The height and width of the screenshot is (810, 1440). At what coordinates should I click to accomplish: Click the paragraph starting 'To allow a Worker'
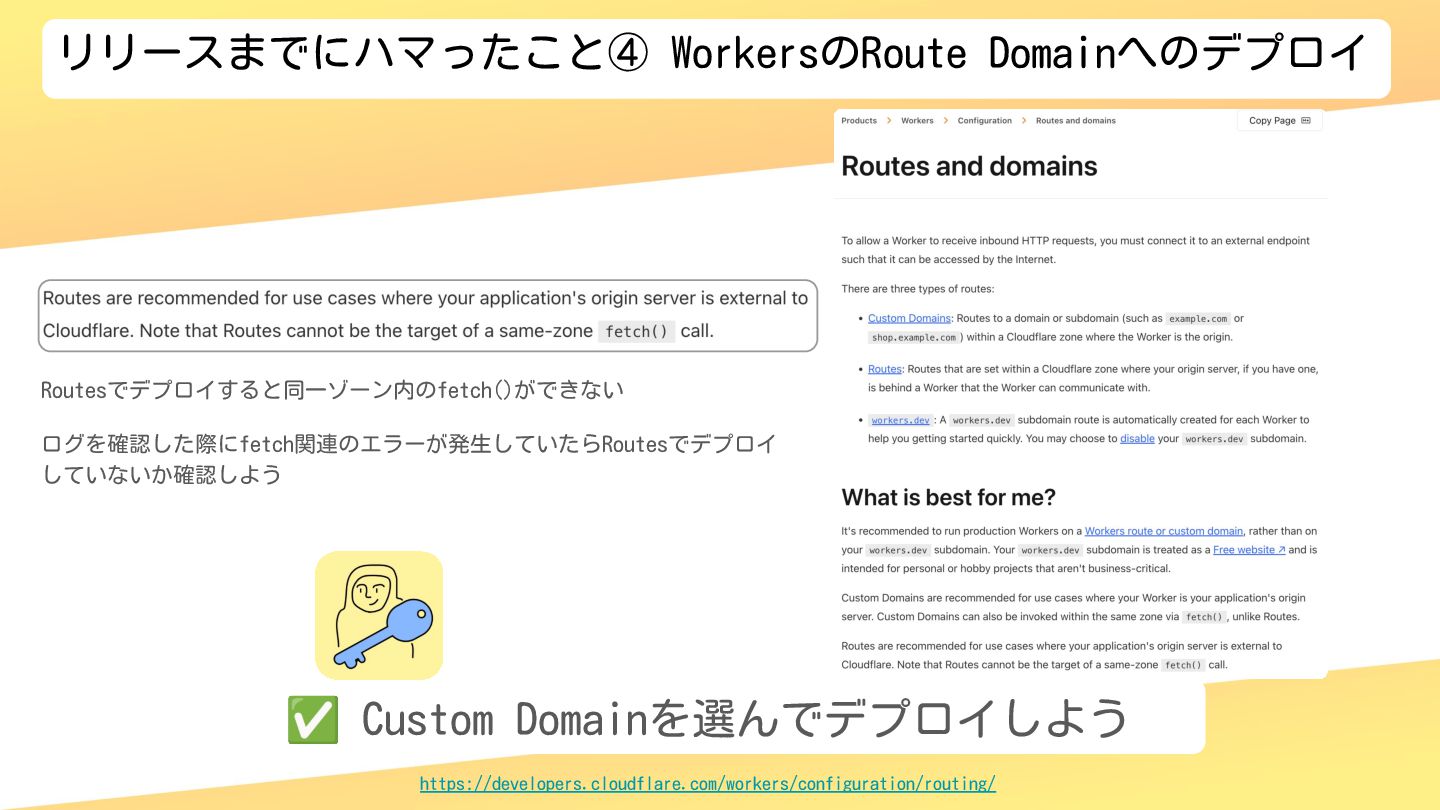1075,250
